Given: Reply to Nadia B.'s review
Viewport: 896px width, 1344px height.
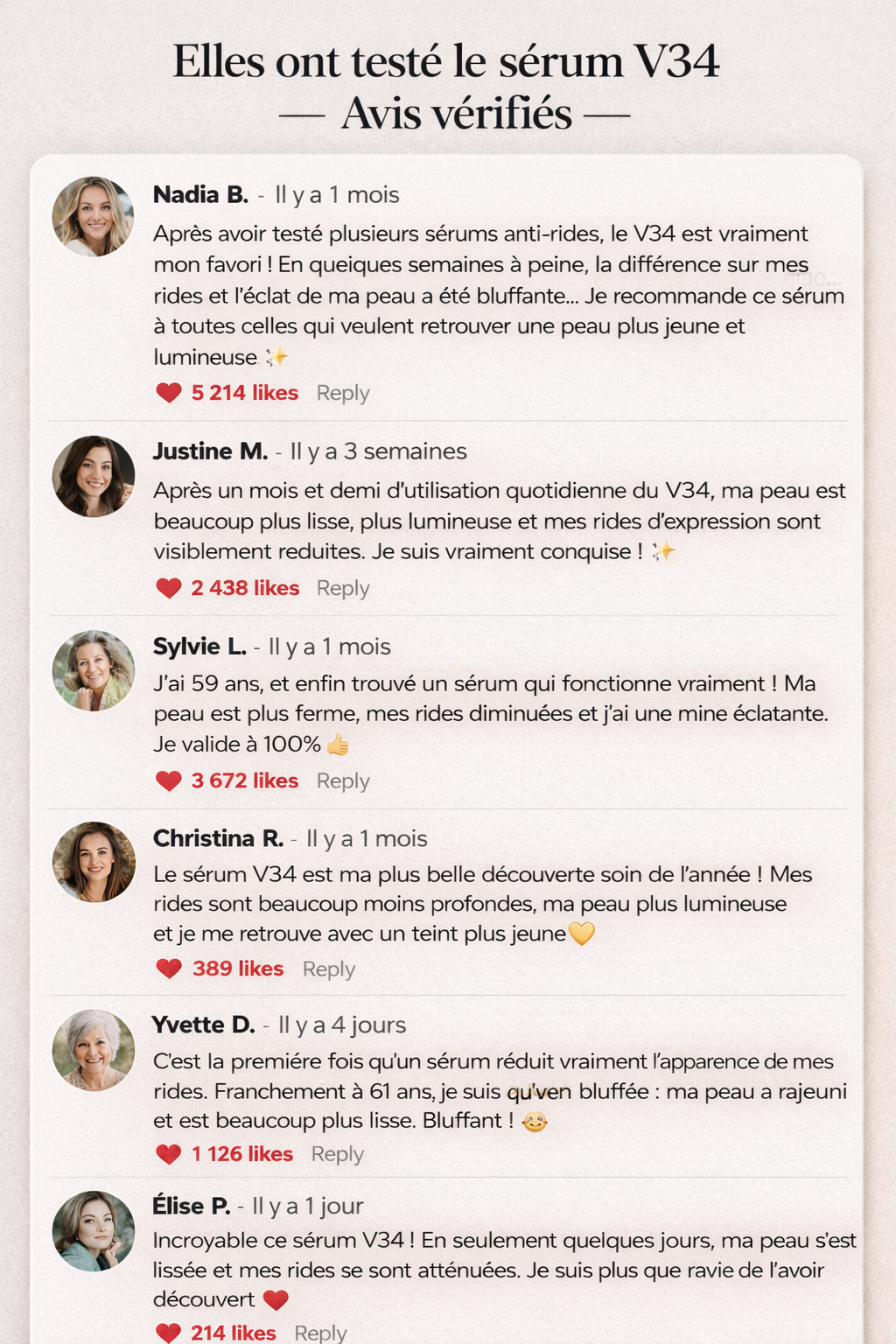Looking at the screenshot, I should [343, 394].
